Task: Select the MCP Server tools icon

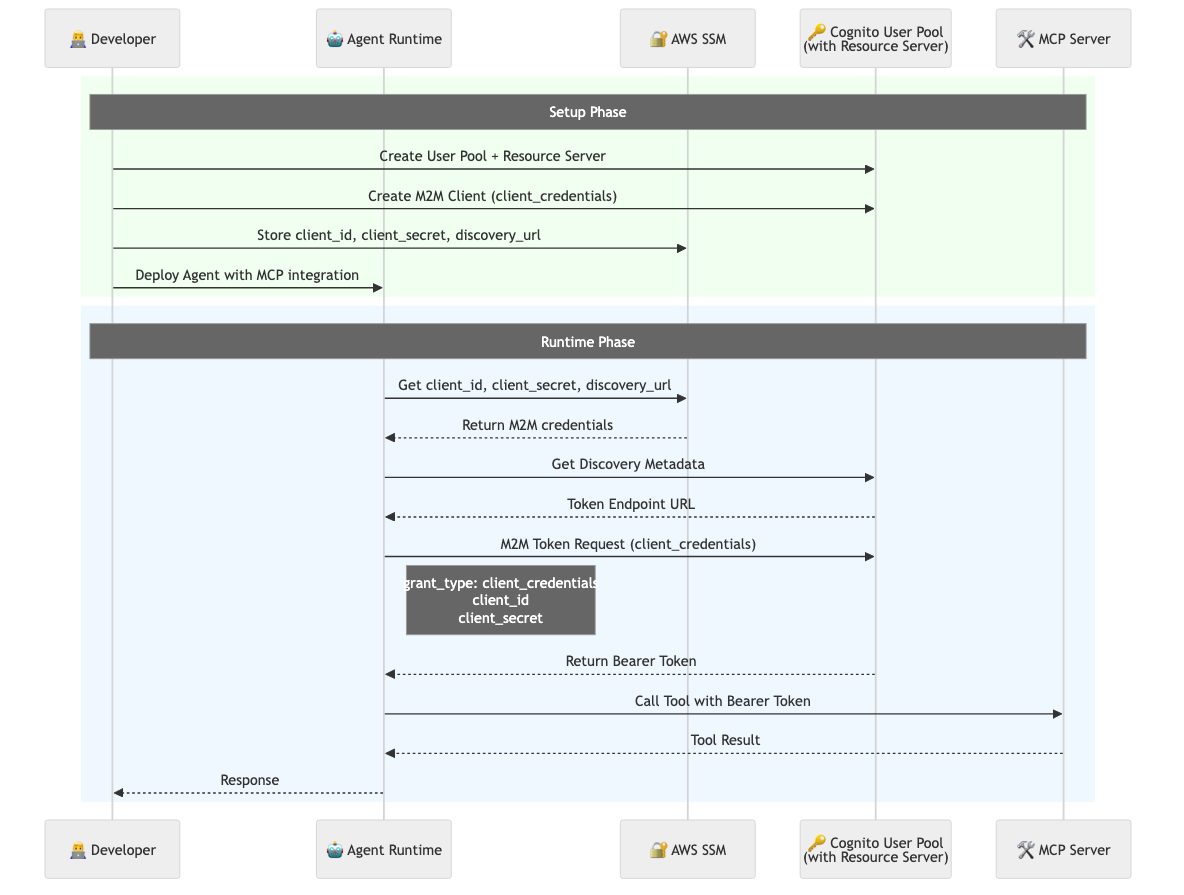Action: (1025, 38)
